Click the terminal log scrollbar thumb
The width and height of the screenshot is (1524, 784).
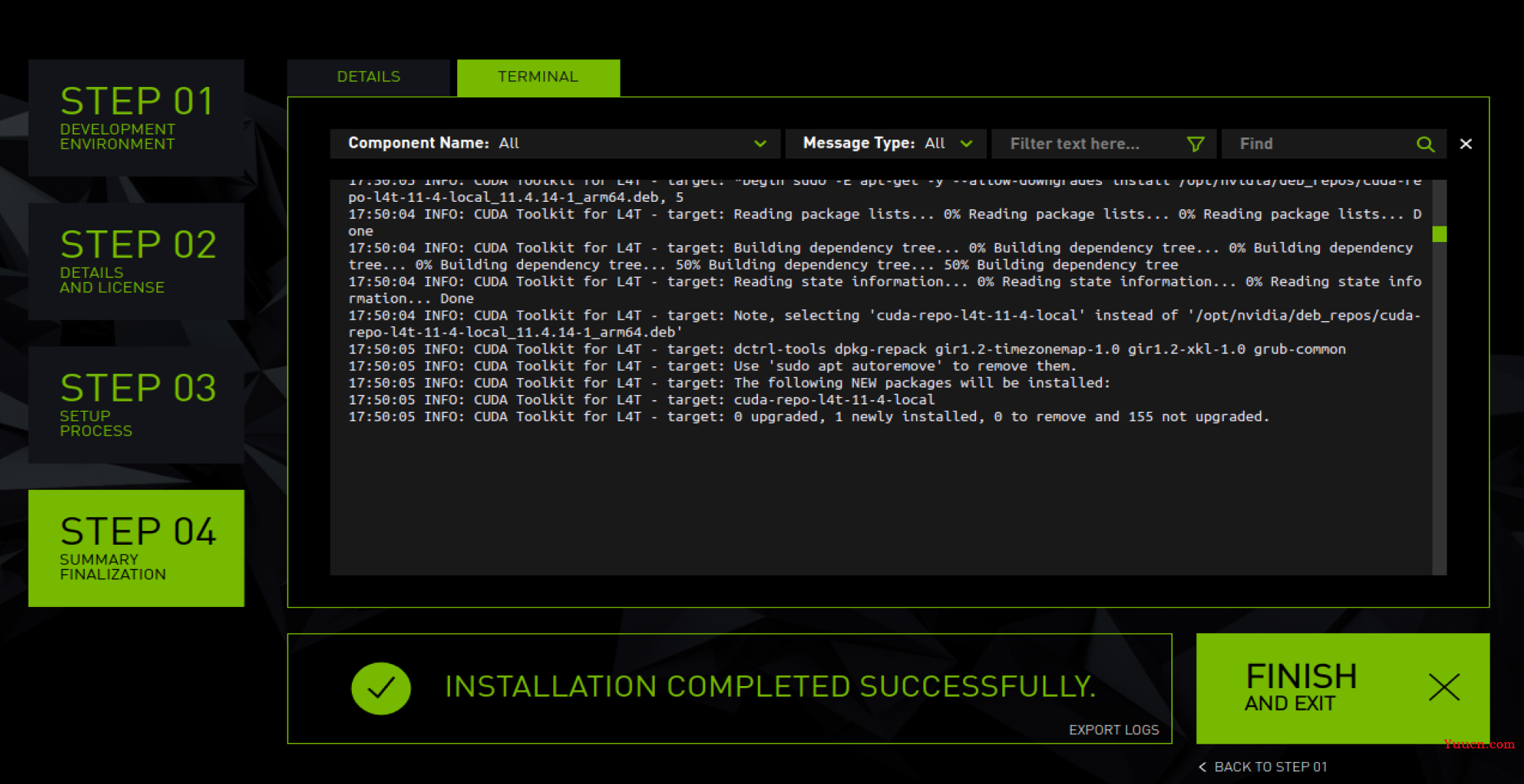(1439, 234)
